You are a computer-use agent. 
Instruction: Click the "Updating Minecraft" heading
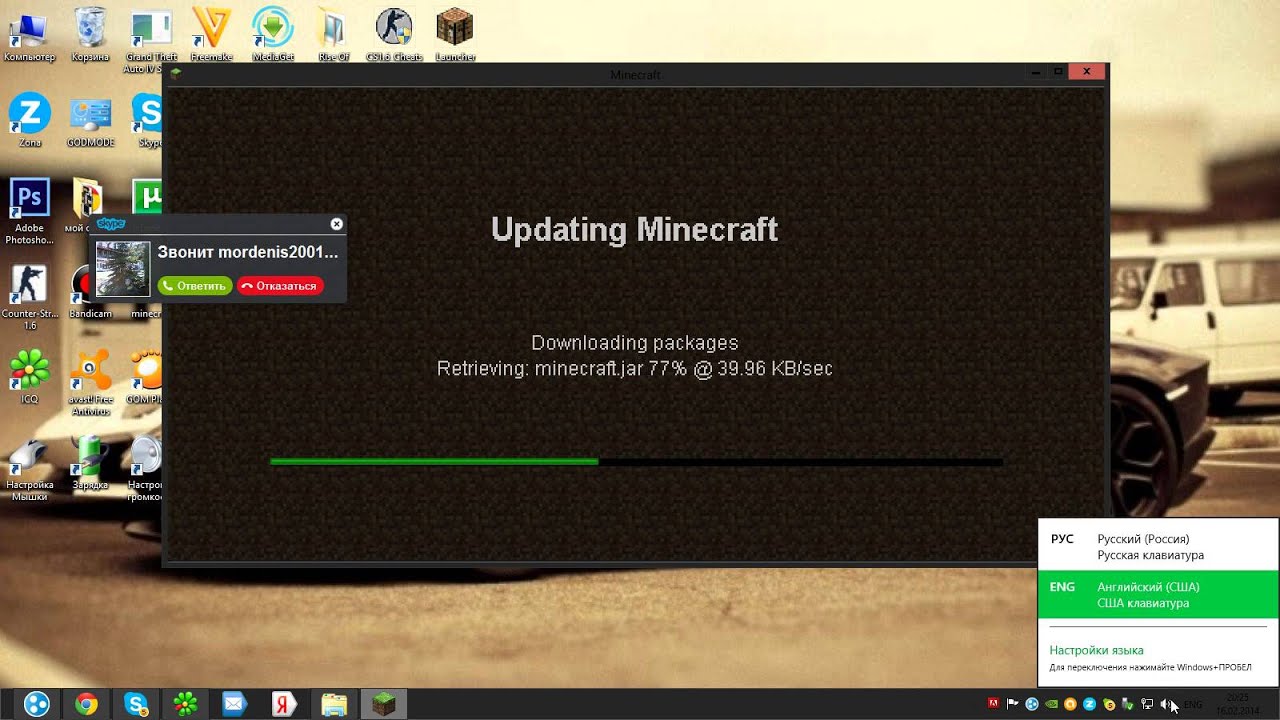click(634, 230)
